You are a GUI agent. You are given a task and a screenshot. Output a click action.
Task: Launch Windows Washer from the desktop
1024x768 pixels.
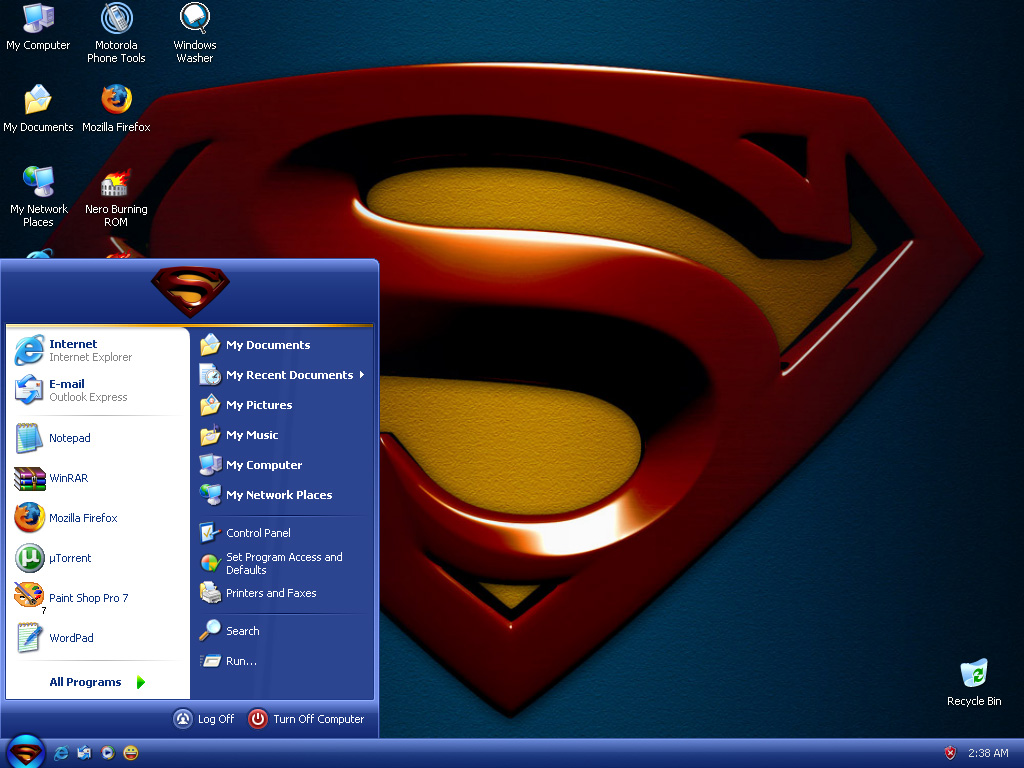point(194,20)
